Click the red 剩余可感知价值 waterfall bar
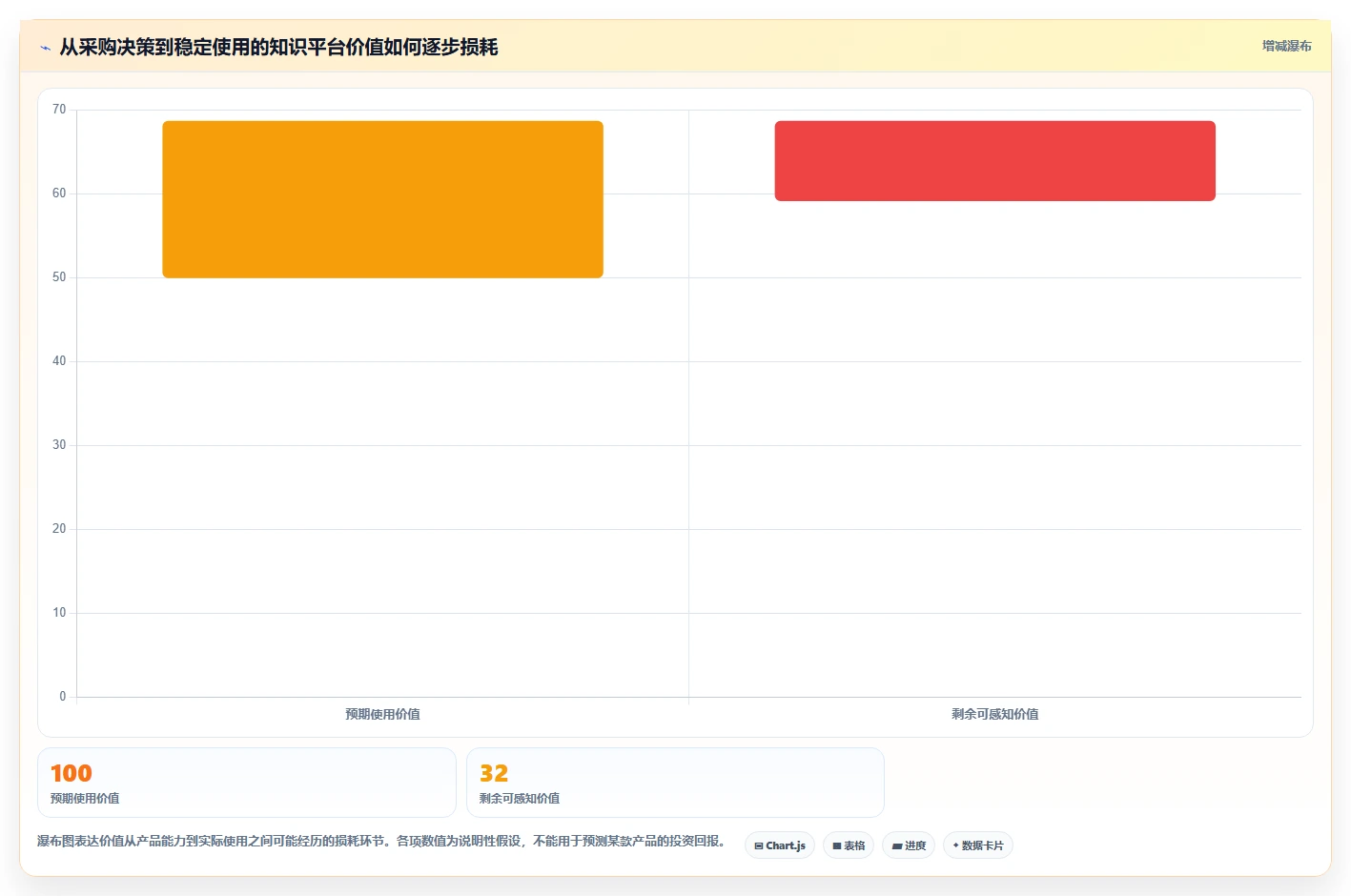 994,161
